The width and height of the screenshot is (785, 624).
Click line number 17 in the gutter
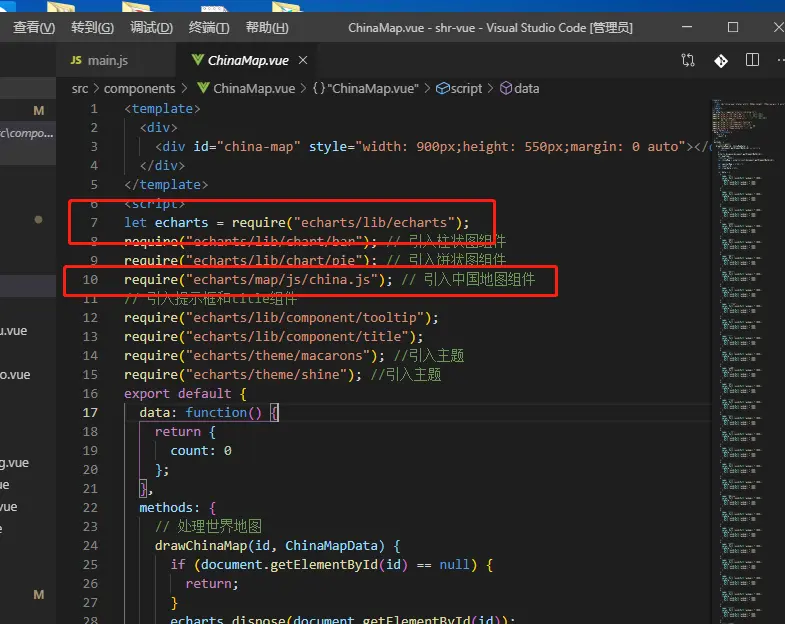coord(90,413)
